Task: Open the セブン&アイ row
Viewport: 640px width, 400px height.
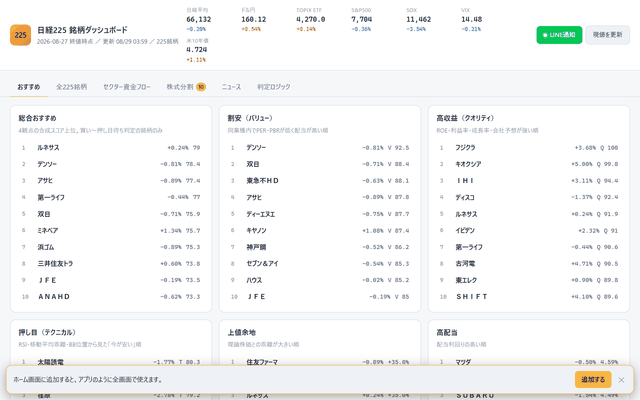Action: (320, 264)
